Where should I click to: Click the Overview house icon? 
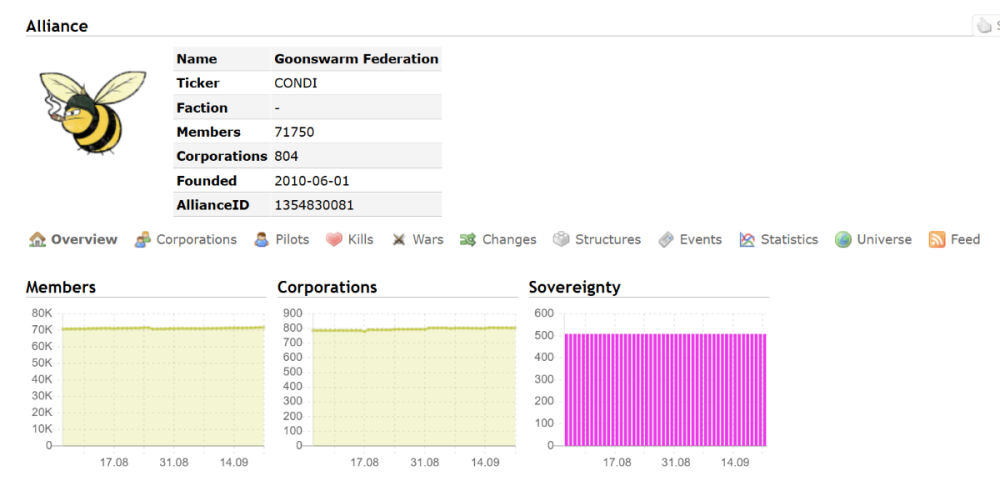click(x=38, y=240)
